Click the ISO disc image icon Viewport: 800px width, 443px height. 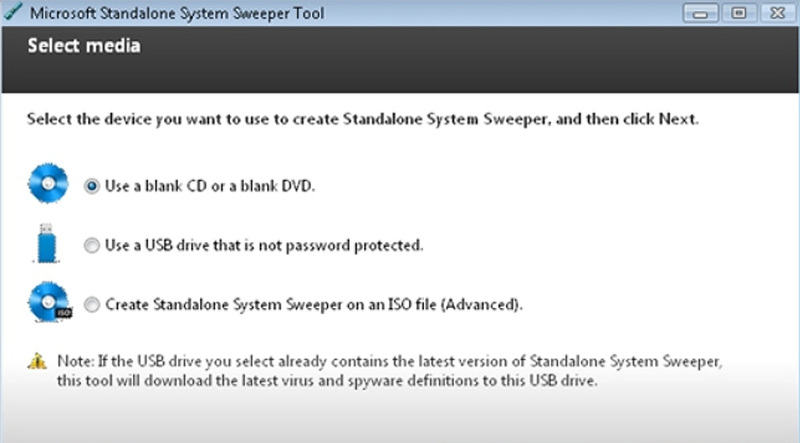(x=49, y=302)
